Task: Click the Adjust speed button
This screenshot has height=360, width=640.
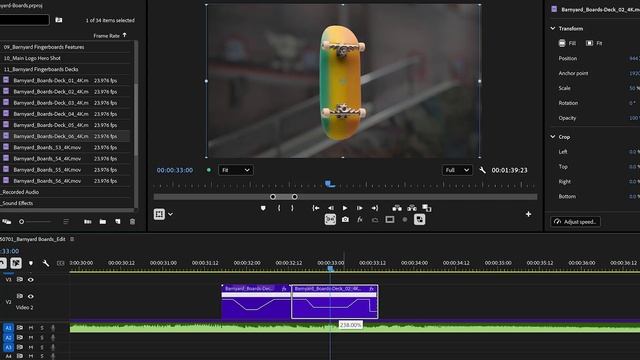Action: point(576,222)
